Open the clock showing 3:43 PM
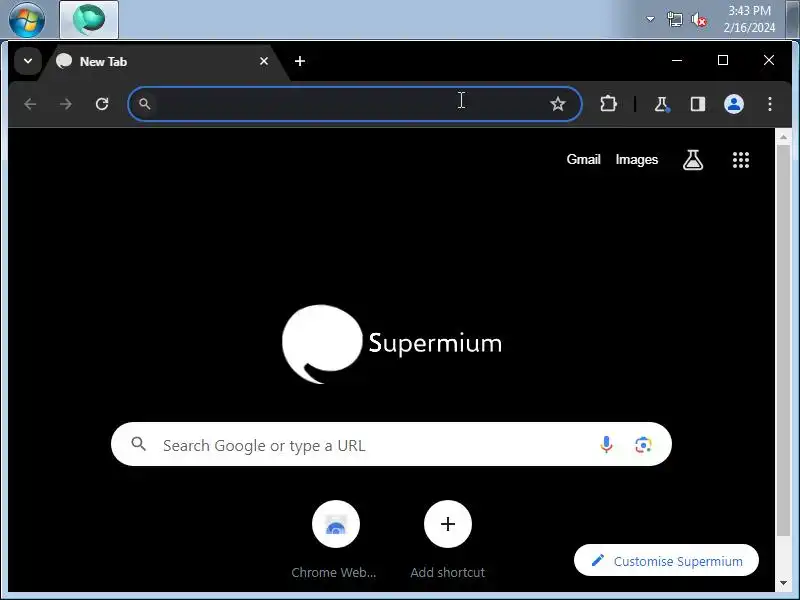 pos(749,19)
